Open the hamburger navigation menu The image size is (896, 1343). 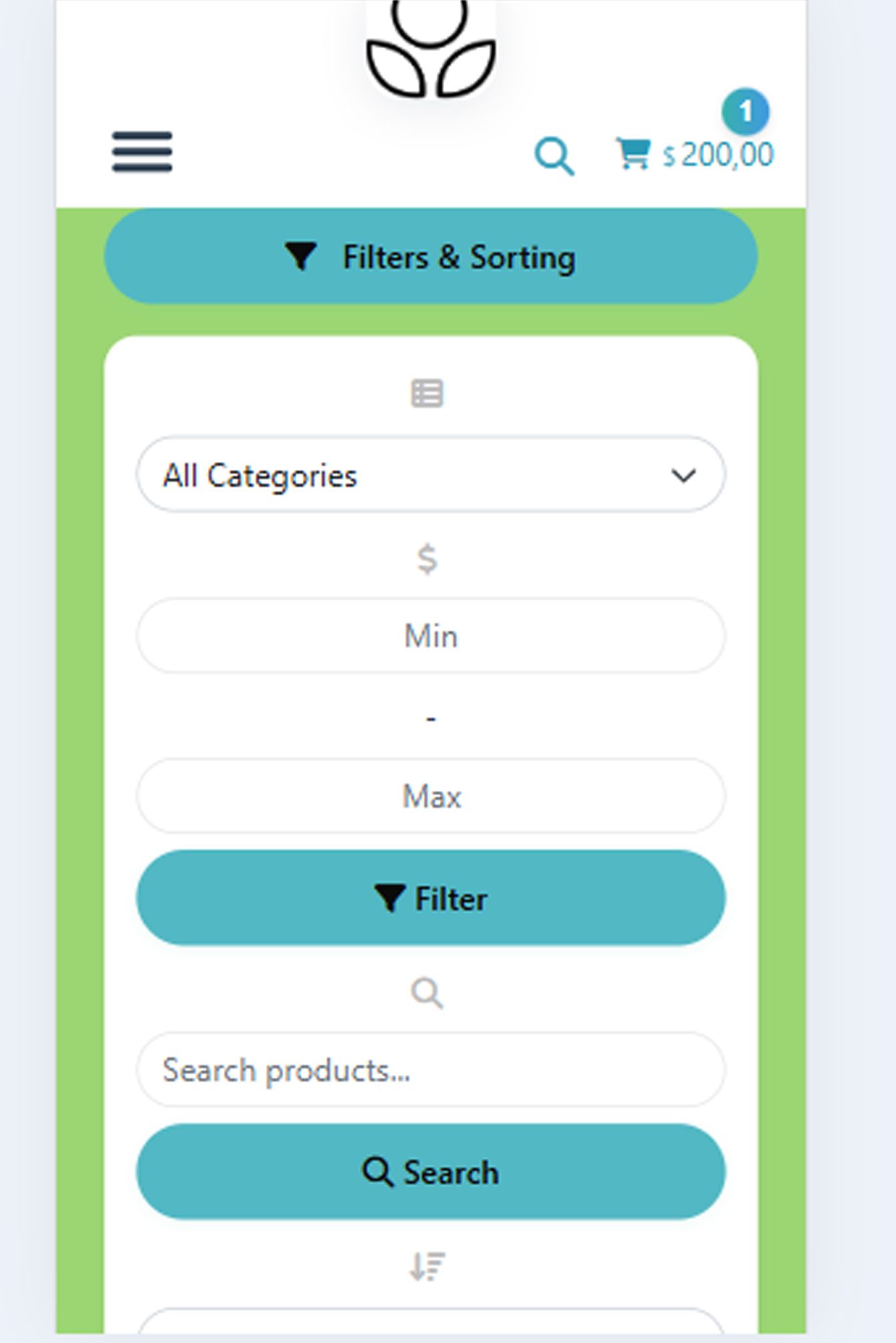tap(142, 152)
